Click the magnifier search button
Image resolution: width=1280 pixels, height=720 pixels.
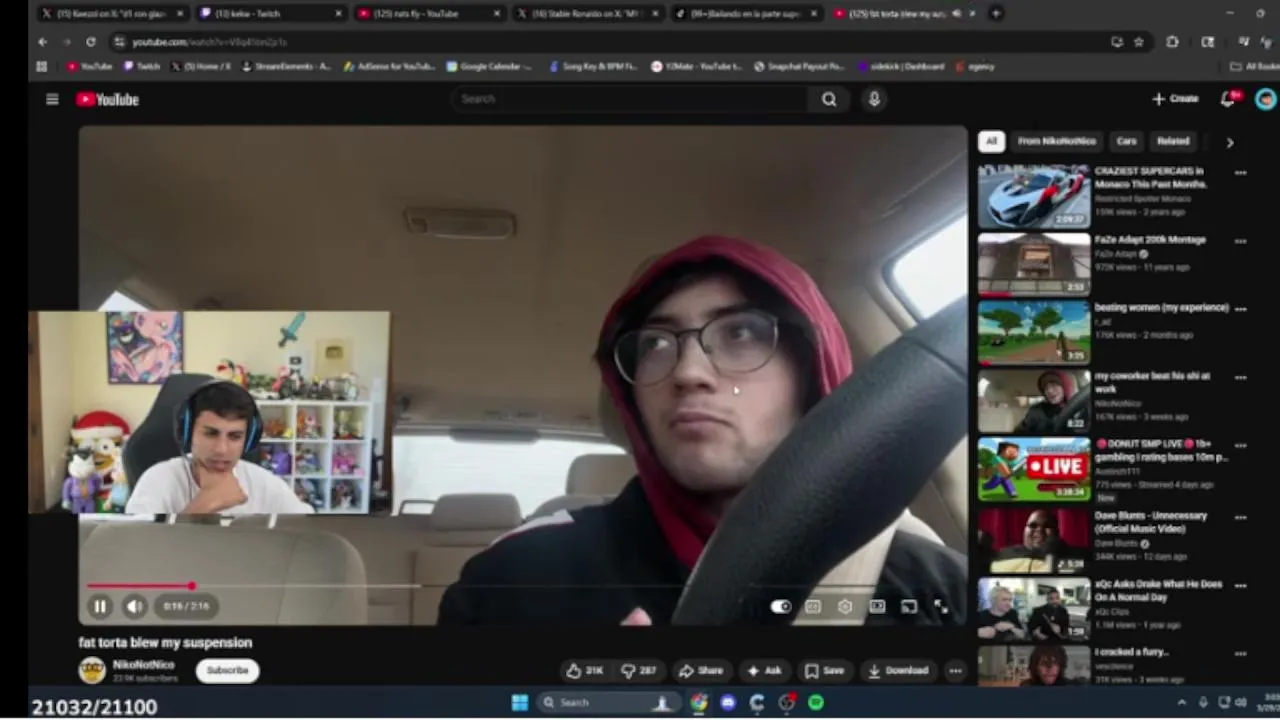click(829, 99)
